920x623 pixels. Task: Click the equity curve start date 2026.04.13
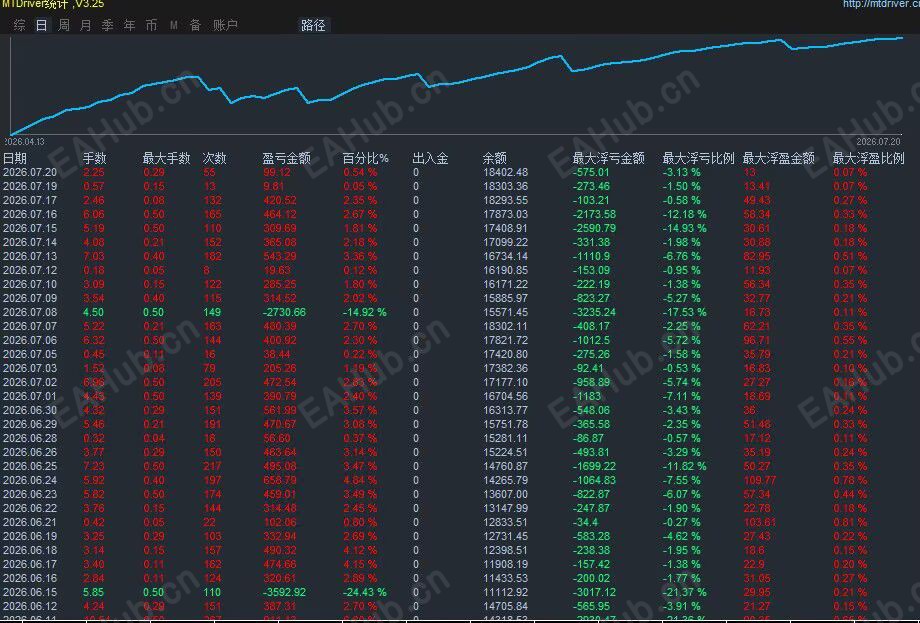tap(25, 141)
